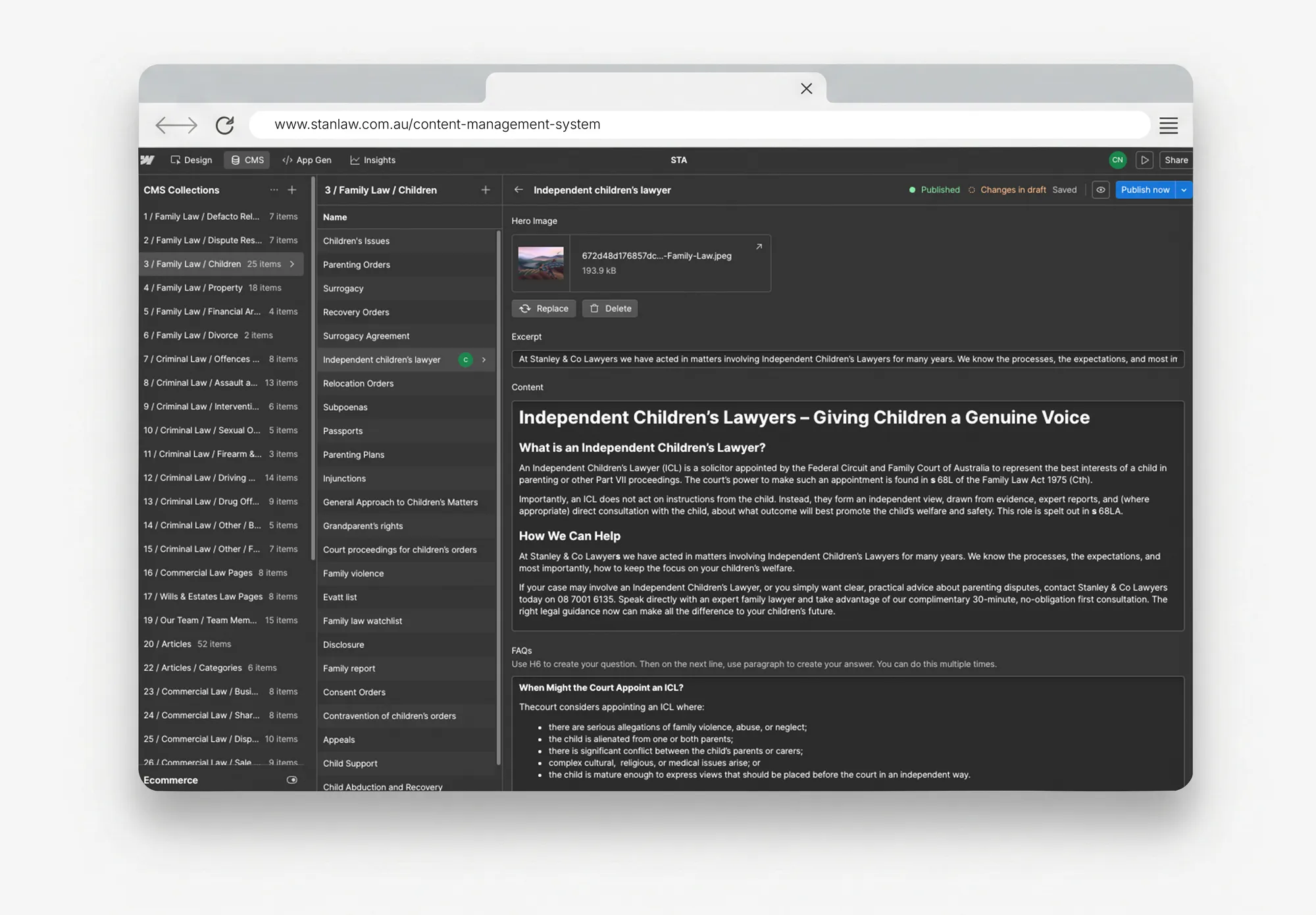Switch to Design mode
Viewport: 1316px width, 915px height.
tap(191, 160)
